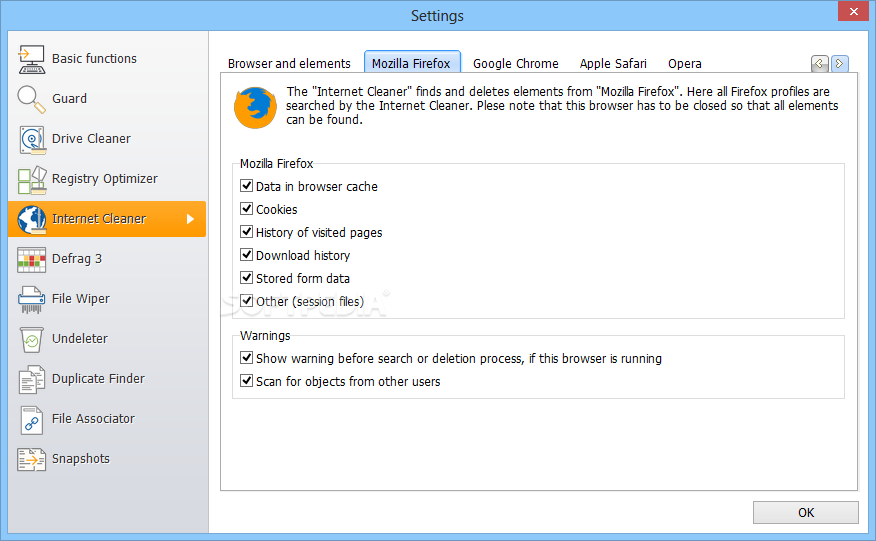Click the Internet Cleaner globe icon
The image size is (876, 541).
point(31,219)
